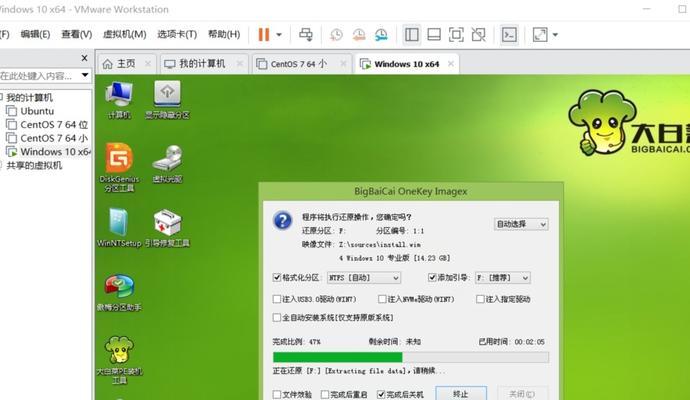Enable 注入USB3.0驱动 (WIN7) checkbox

tap(277, 299)
